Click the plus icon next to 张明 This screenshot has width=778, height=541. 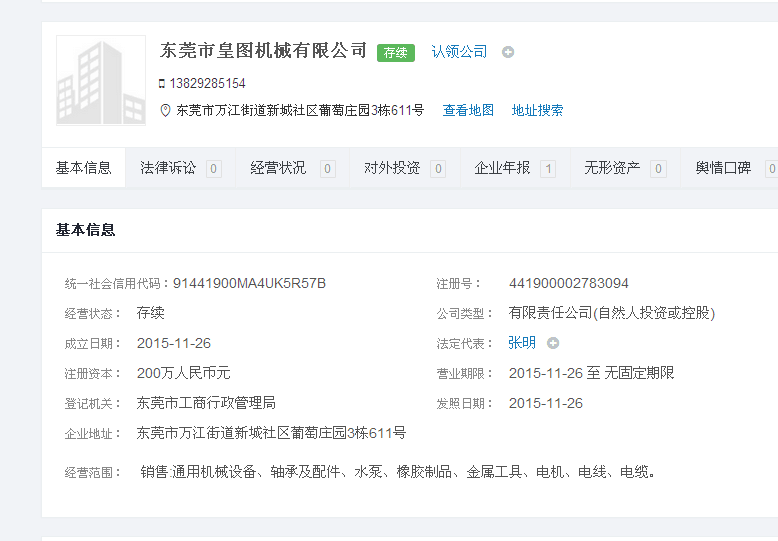553,343
